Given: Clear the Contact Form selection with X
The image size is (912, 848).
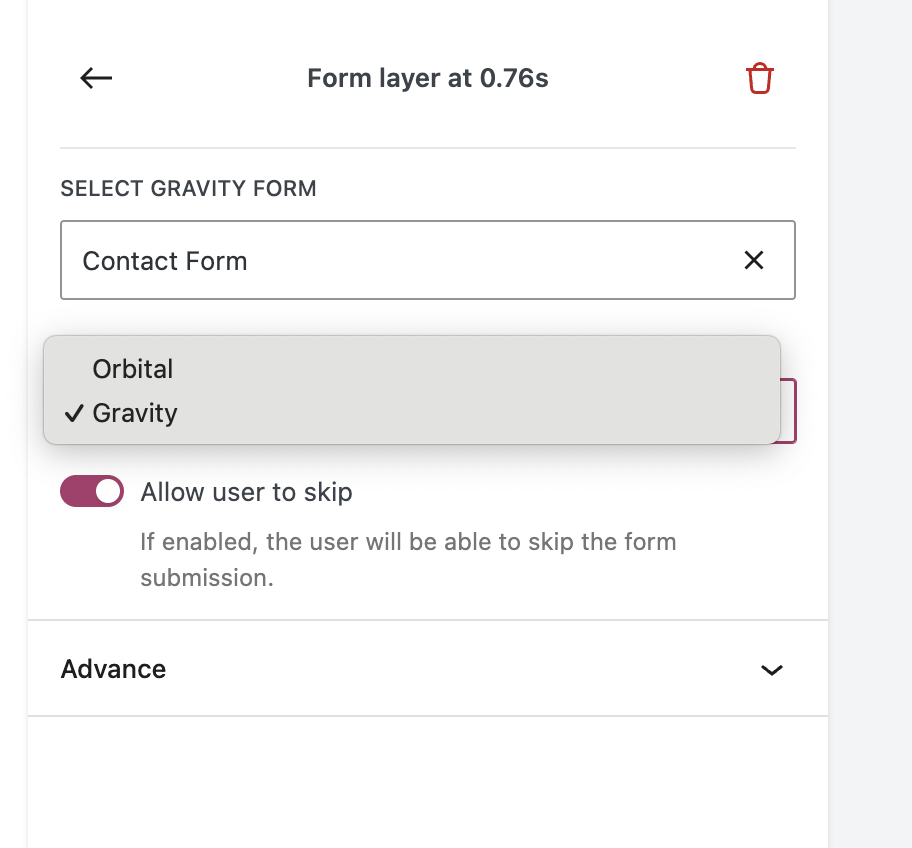Looking at the screenshot, I should point(754,261).
